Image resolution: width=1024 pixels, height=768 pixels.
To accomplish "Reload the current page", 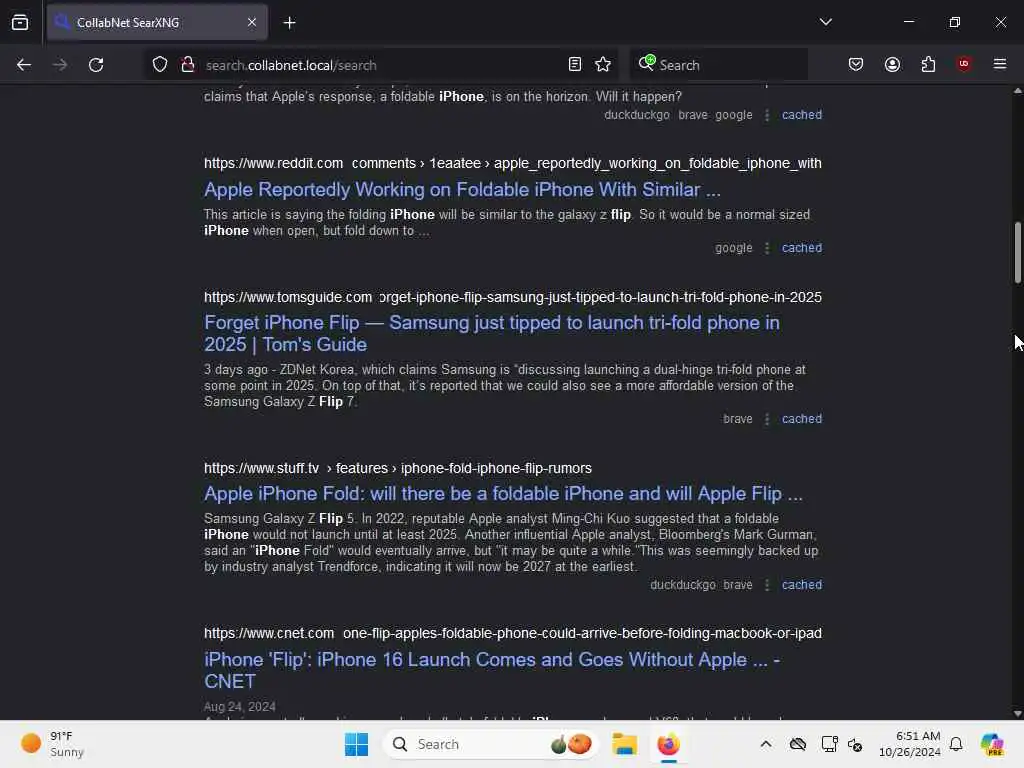I will point(96,65).
